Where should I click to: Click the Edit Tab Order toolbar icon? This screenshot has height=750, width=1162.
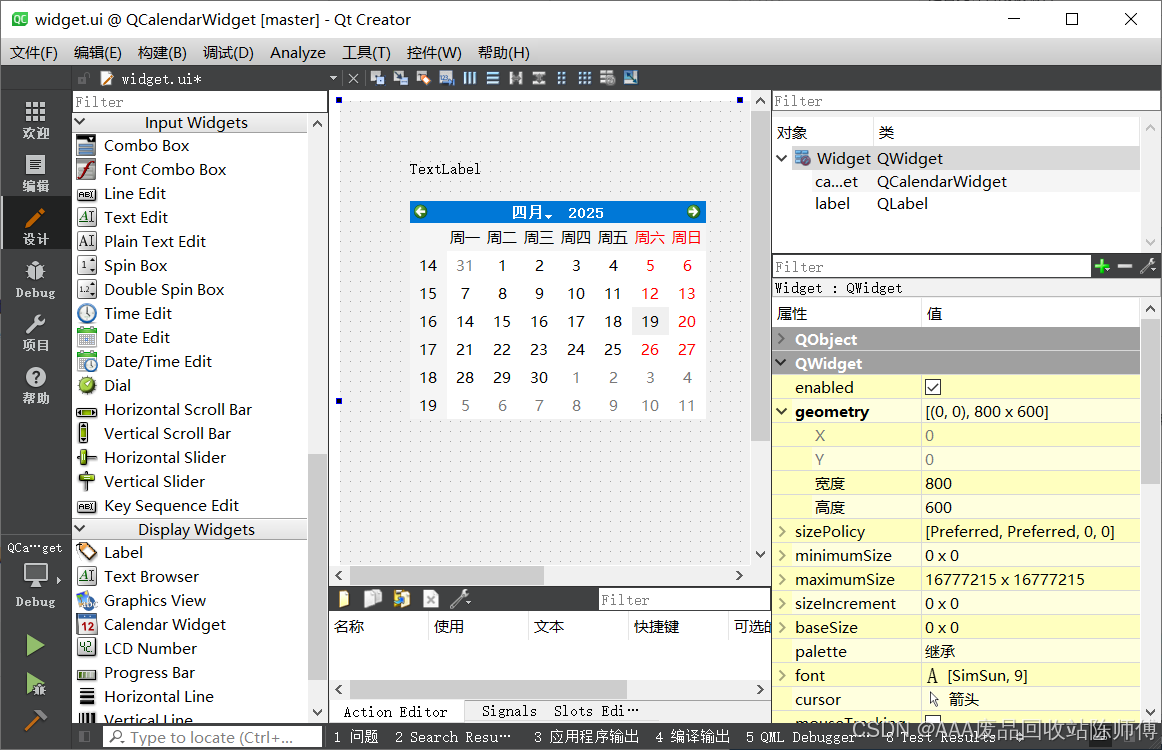click(445, 77)
